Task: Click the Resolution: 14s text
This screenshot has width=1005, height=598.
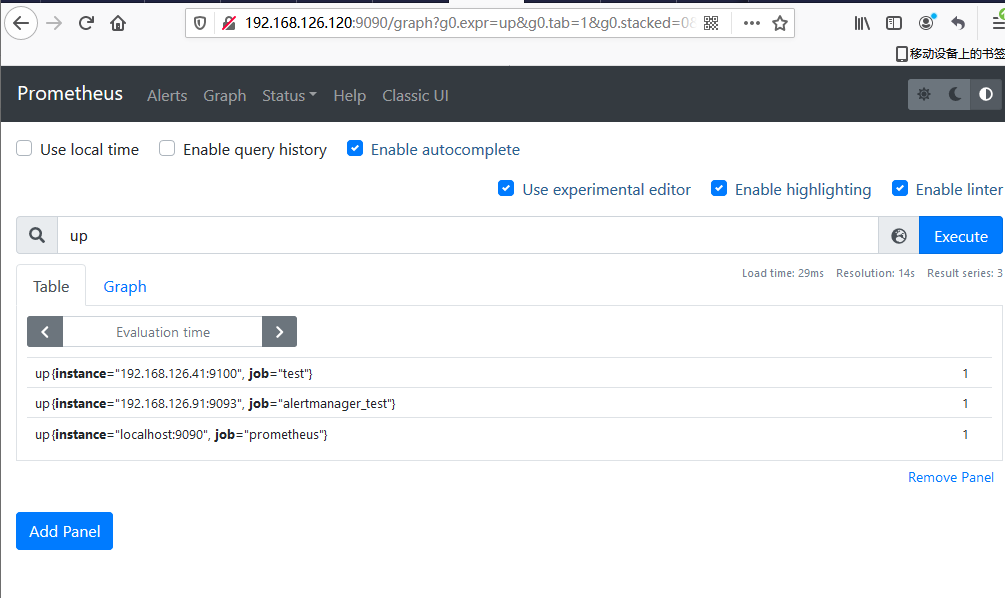Action: (875, 273)
